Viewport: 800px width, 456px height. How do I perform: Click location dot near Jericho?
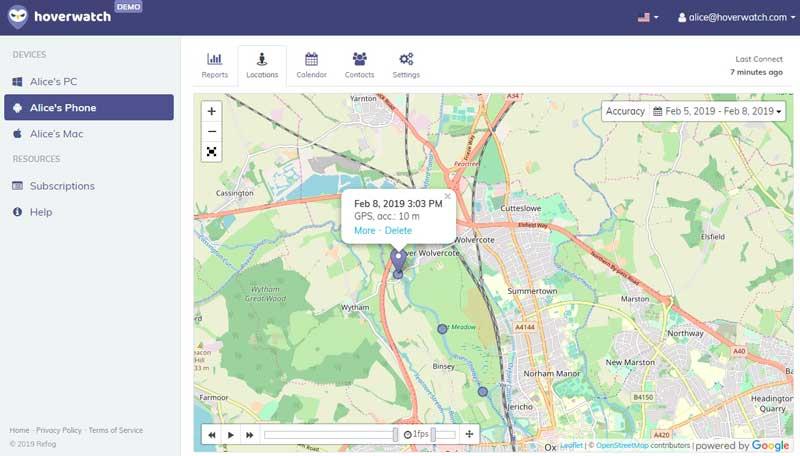point(483,392)
